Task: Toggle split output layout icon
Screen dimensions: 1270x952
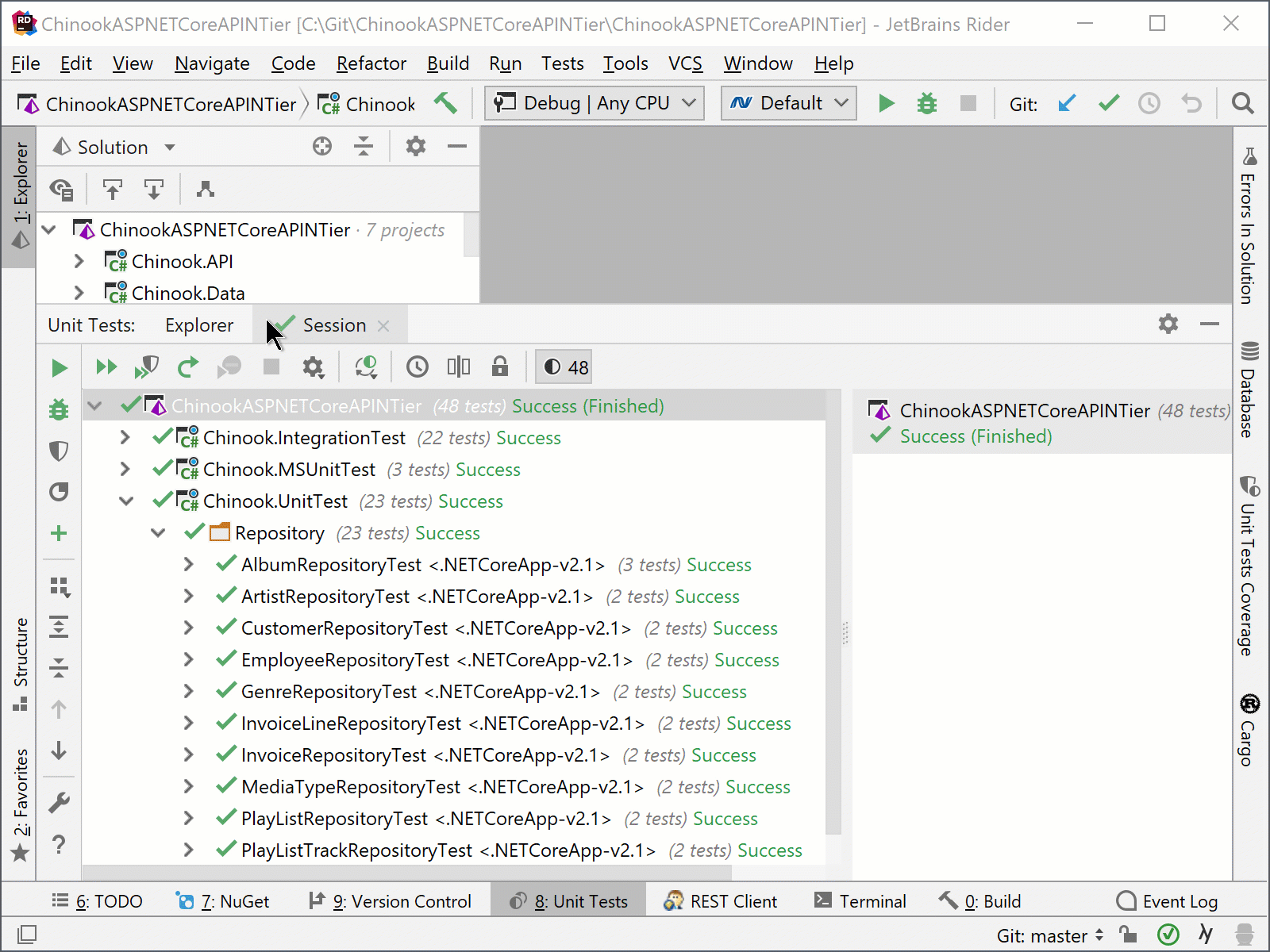Action: (x=459, y=367)
